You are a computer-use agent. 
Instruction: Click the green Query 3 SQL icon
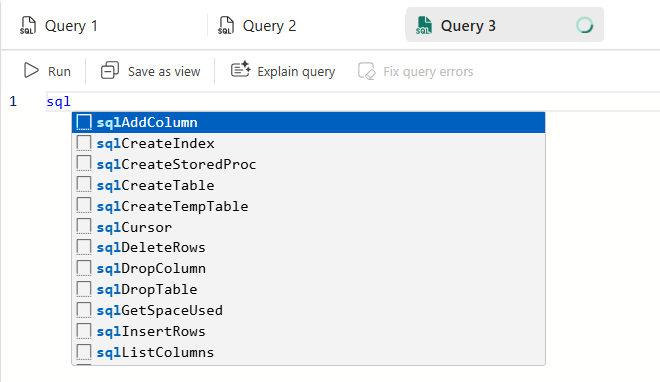(x=423, y=26)
